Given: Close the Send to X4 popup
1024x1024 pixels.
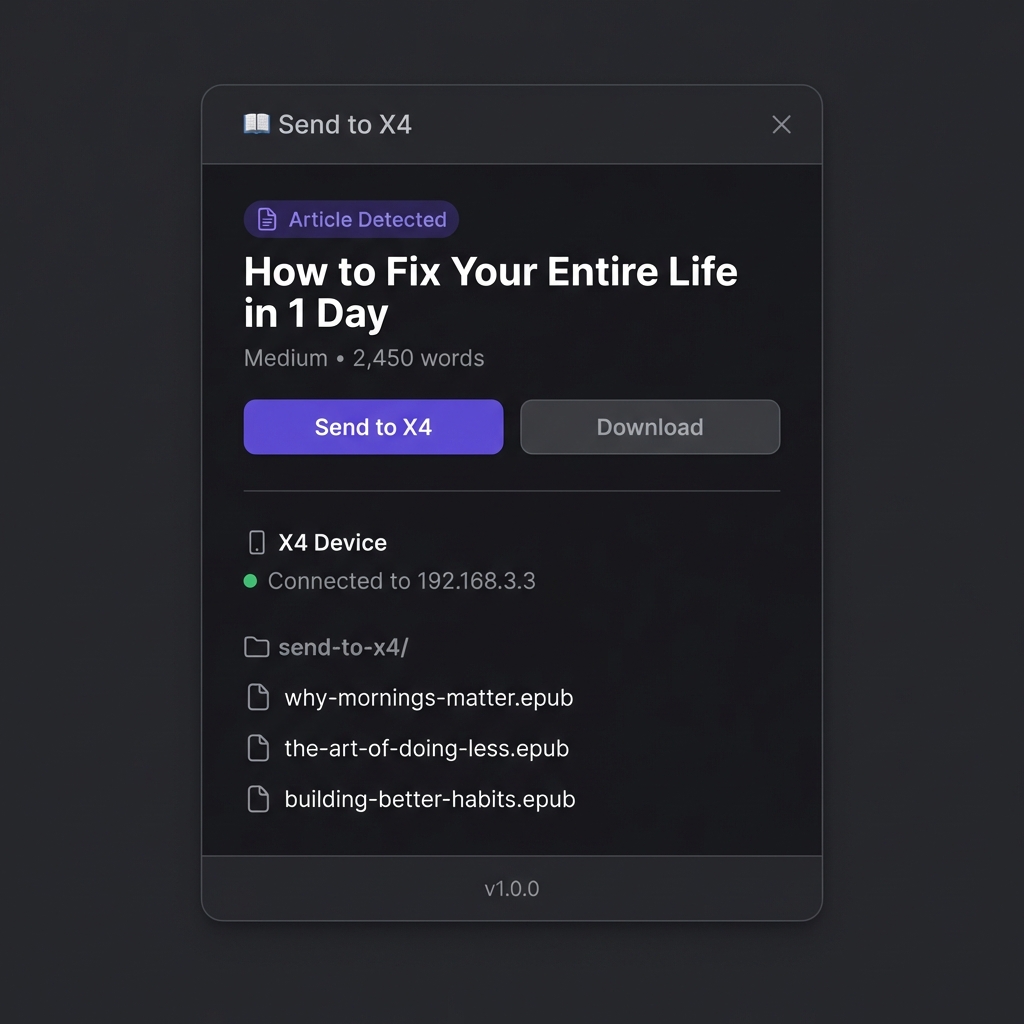Looking at the screenshot, I should click(x=781, y=124).
